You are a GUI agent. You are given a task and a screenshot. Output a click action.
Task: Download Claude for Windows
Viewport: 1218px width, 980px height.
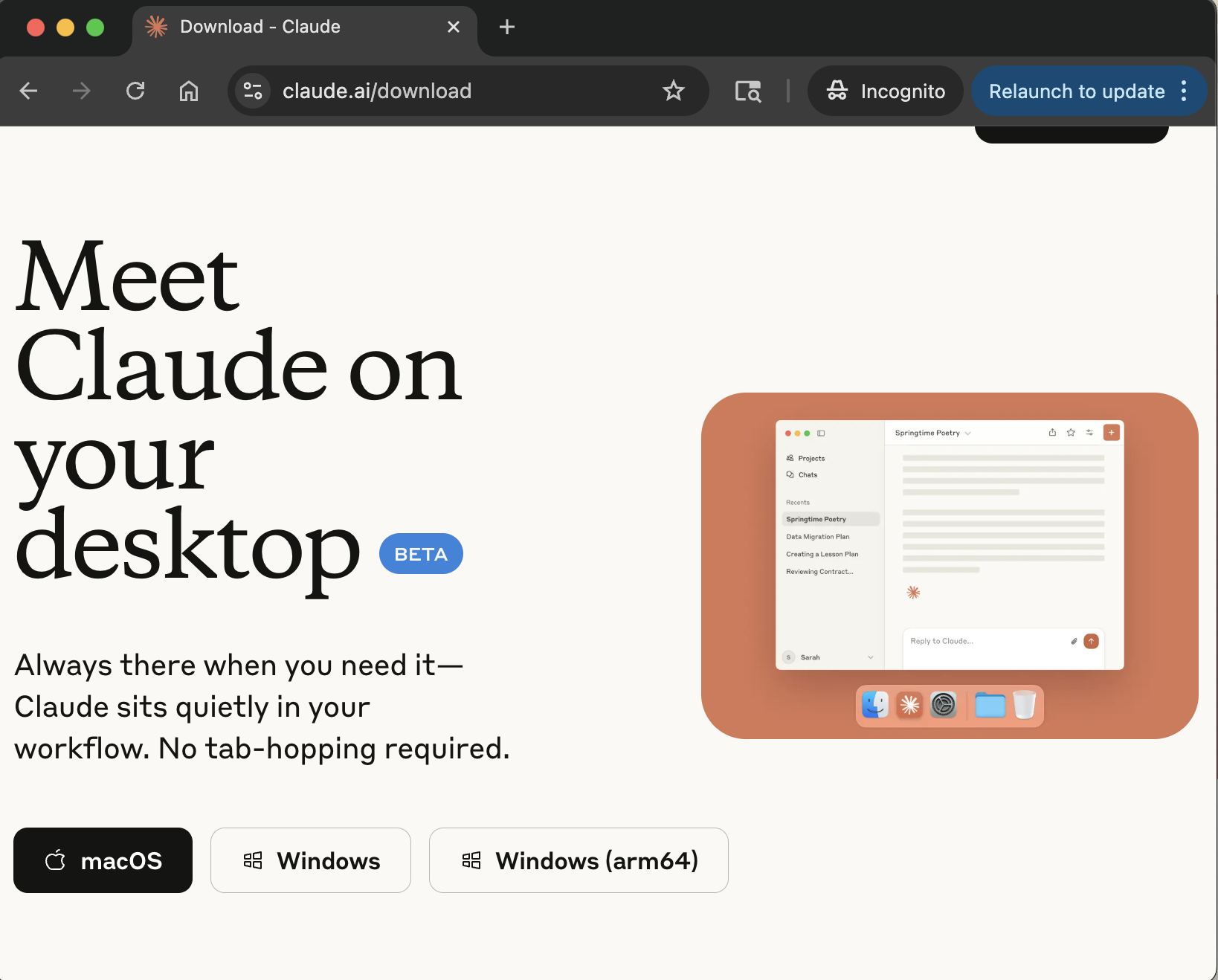pos(311,860)
